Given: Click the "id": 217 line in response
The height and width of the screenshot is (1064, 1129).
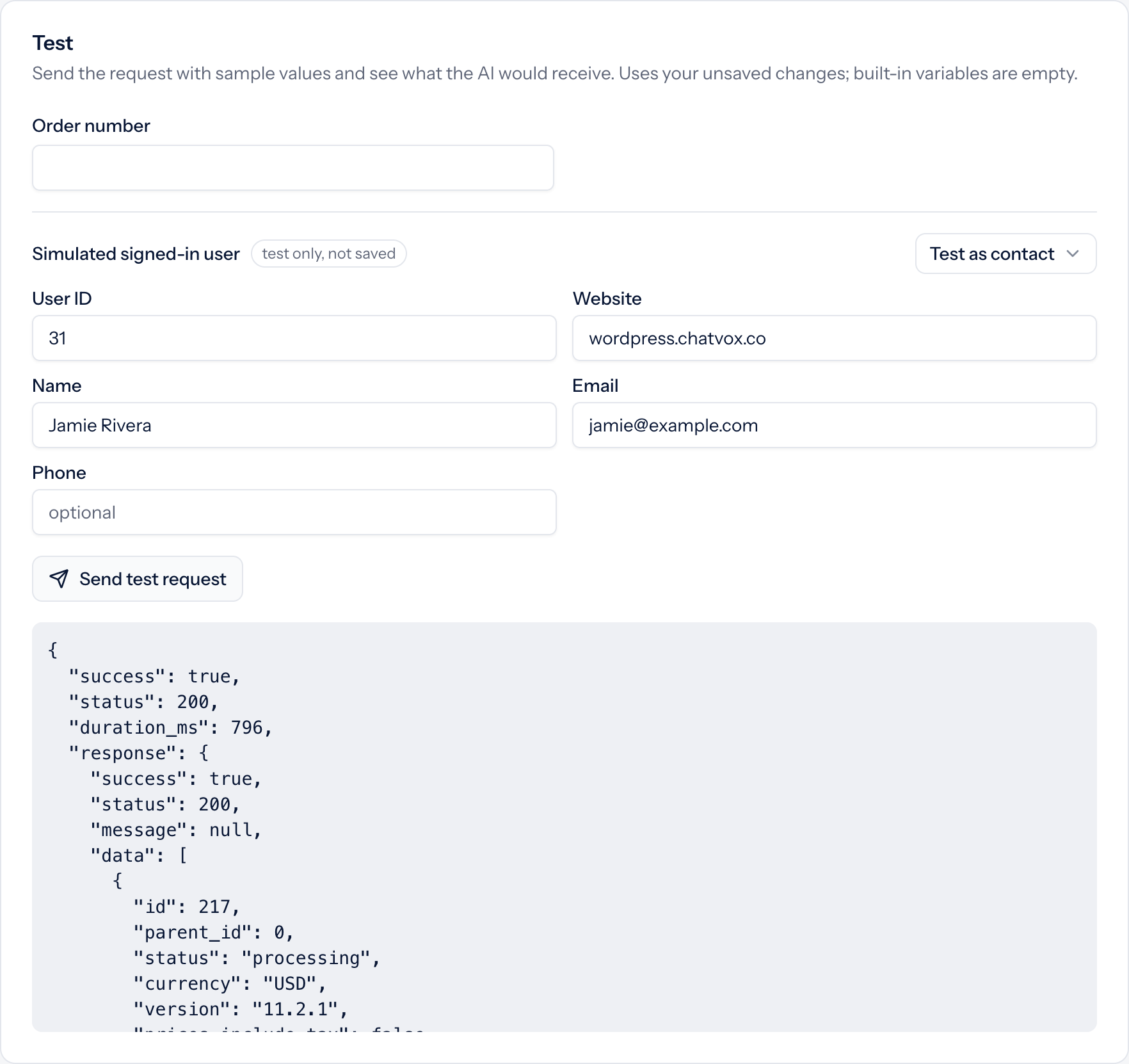Looking at the screenshot, I should [x=186, y=907].
